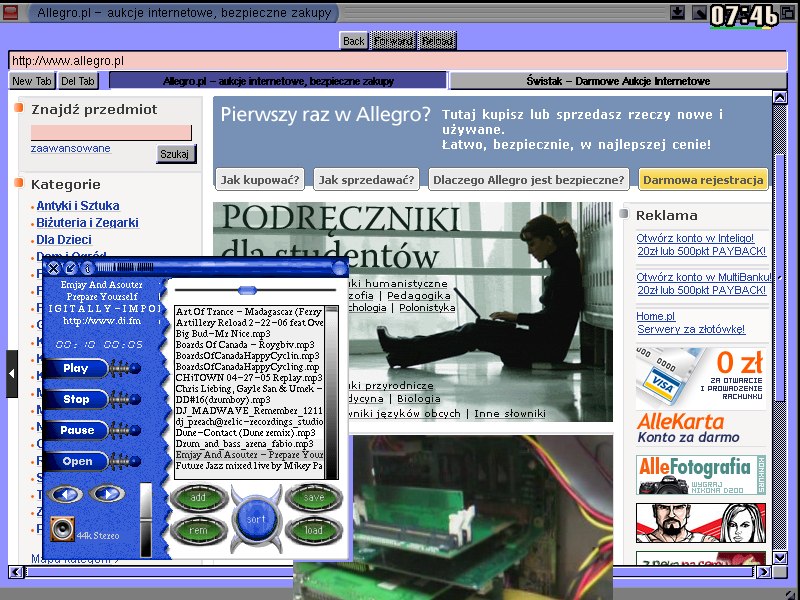Viewport: 800px width, 600px height.
Task: Switch to the Allegro.pl tab
Action: (x=278, y=81)
